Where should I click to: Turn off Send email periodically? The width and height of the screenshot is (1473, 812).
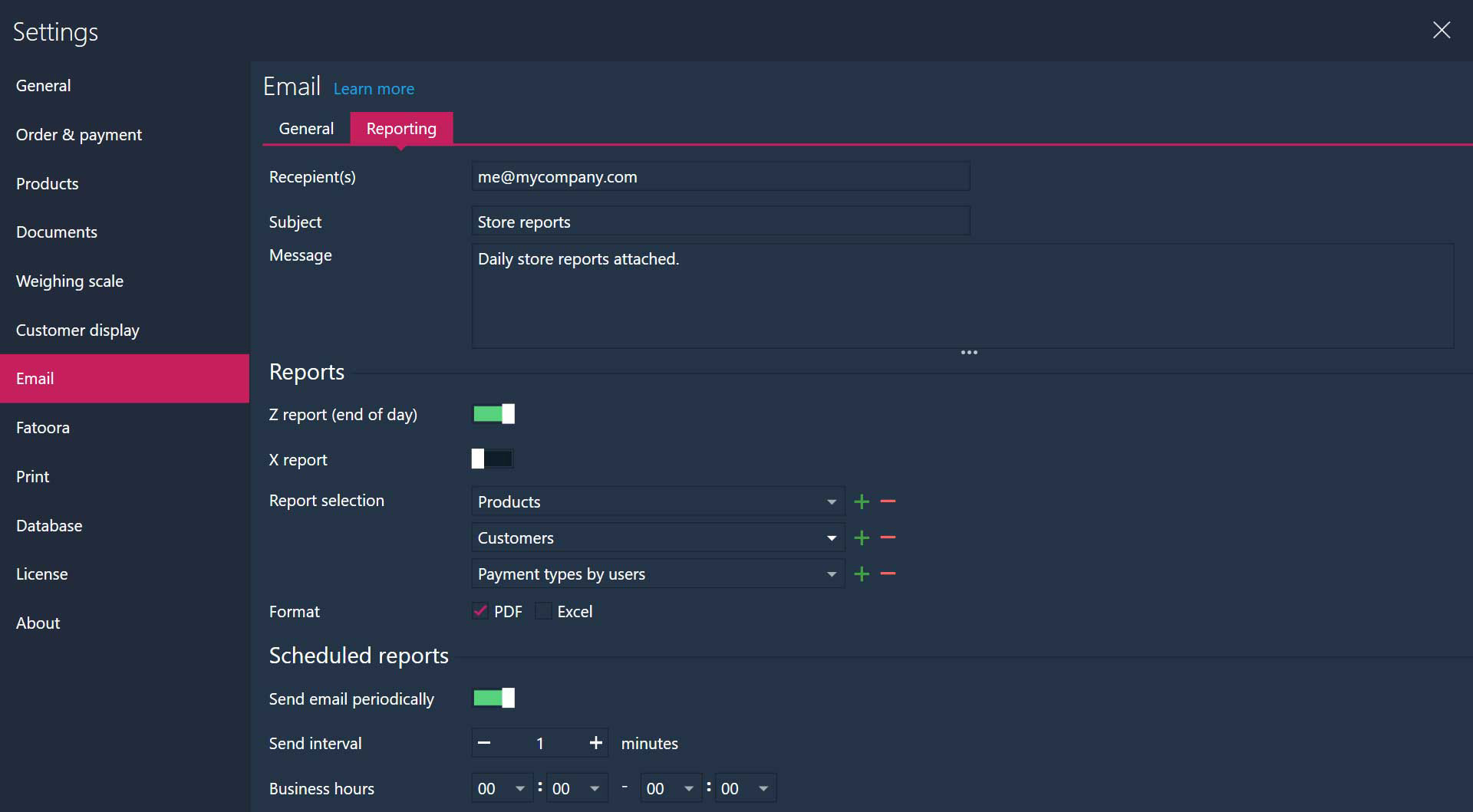493,698
